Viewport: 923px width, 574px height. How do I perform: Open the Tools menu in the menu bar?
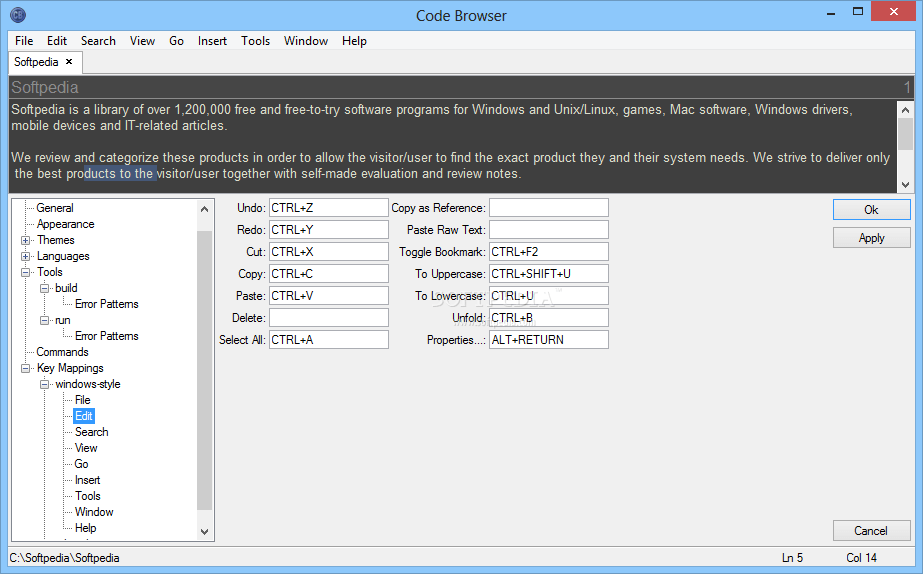coord(255,41)
